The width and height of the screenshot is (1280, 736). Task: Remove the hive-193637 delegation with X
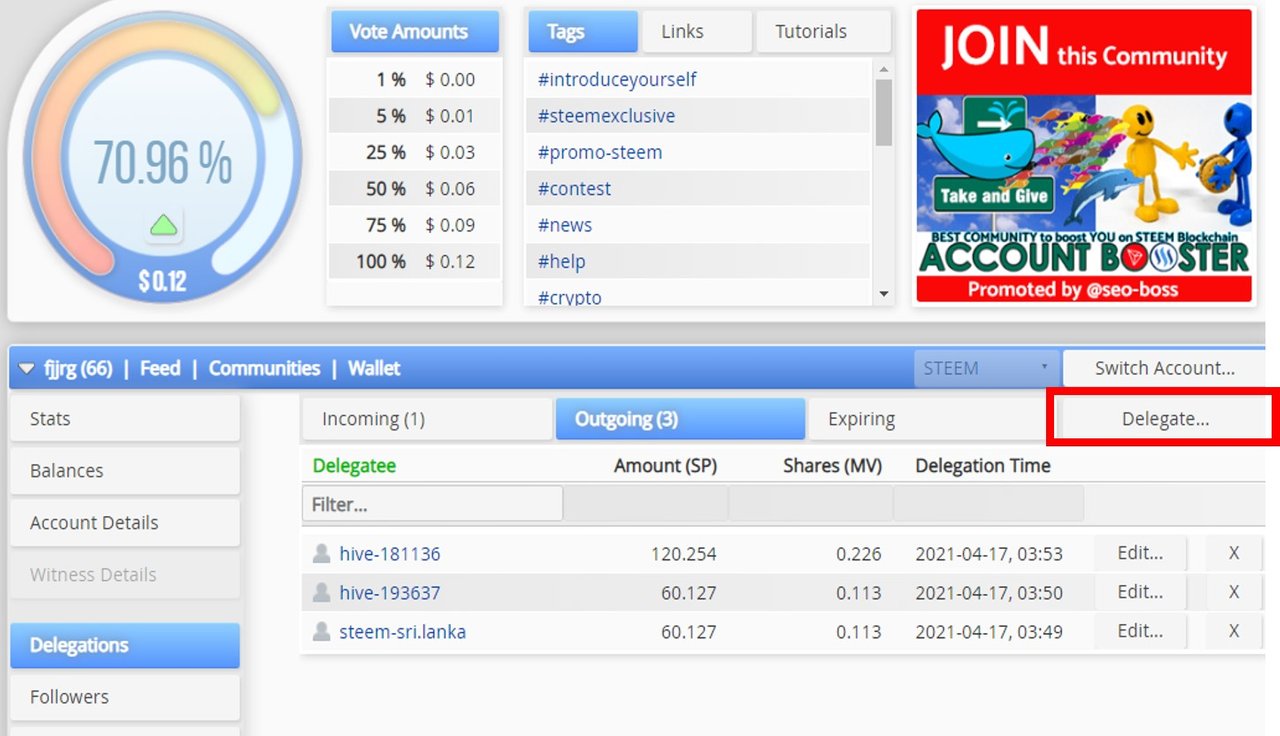coord(1234,592)
